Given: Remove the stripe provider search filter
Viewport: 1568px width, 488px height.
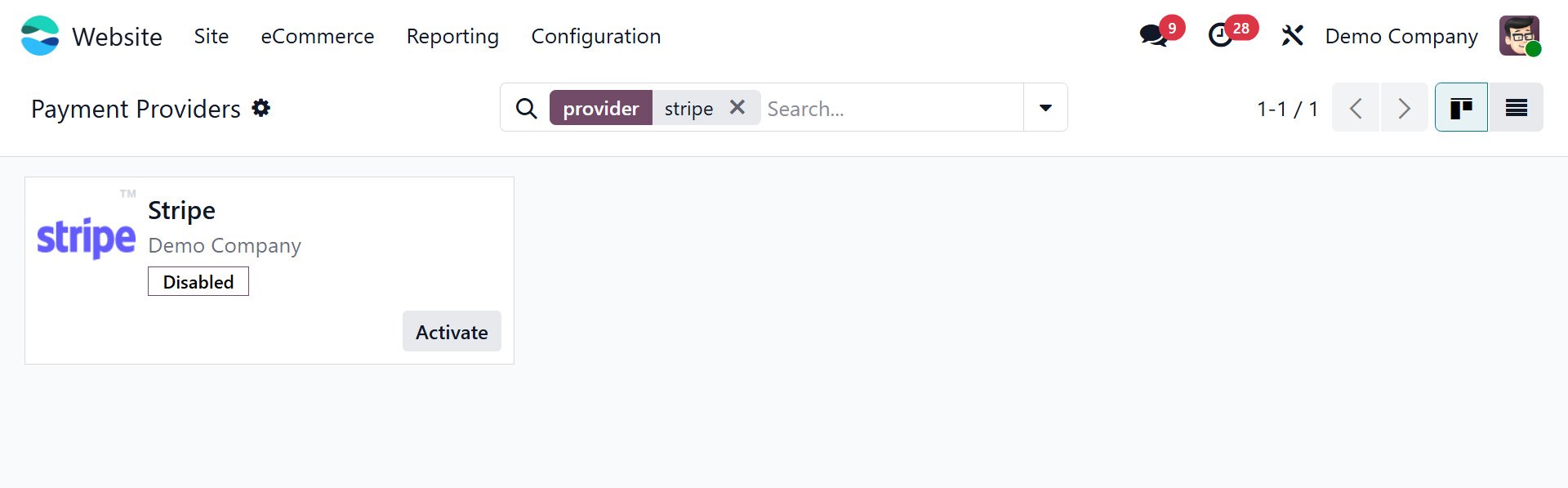Looking at the screenshot, I should 737,107.
